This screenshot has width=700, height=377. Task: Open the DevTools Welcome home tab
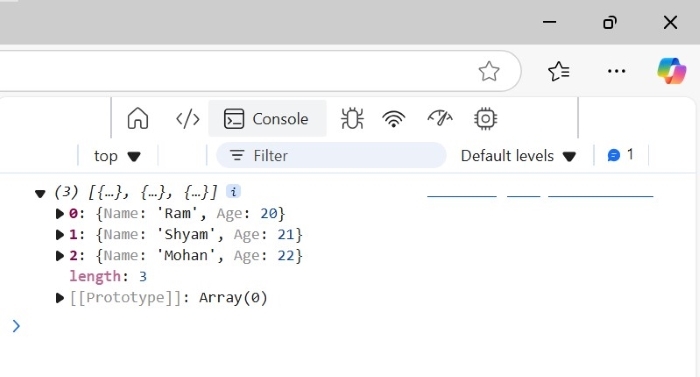(x=138, y=119)
